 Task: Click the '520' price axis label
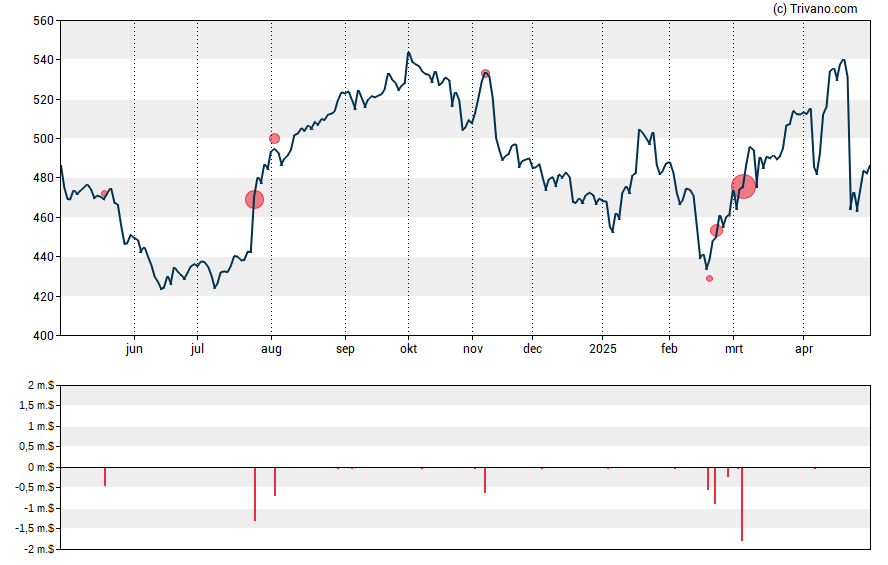coord(44,100)
